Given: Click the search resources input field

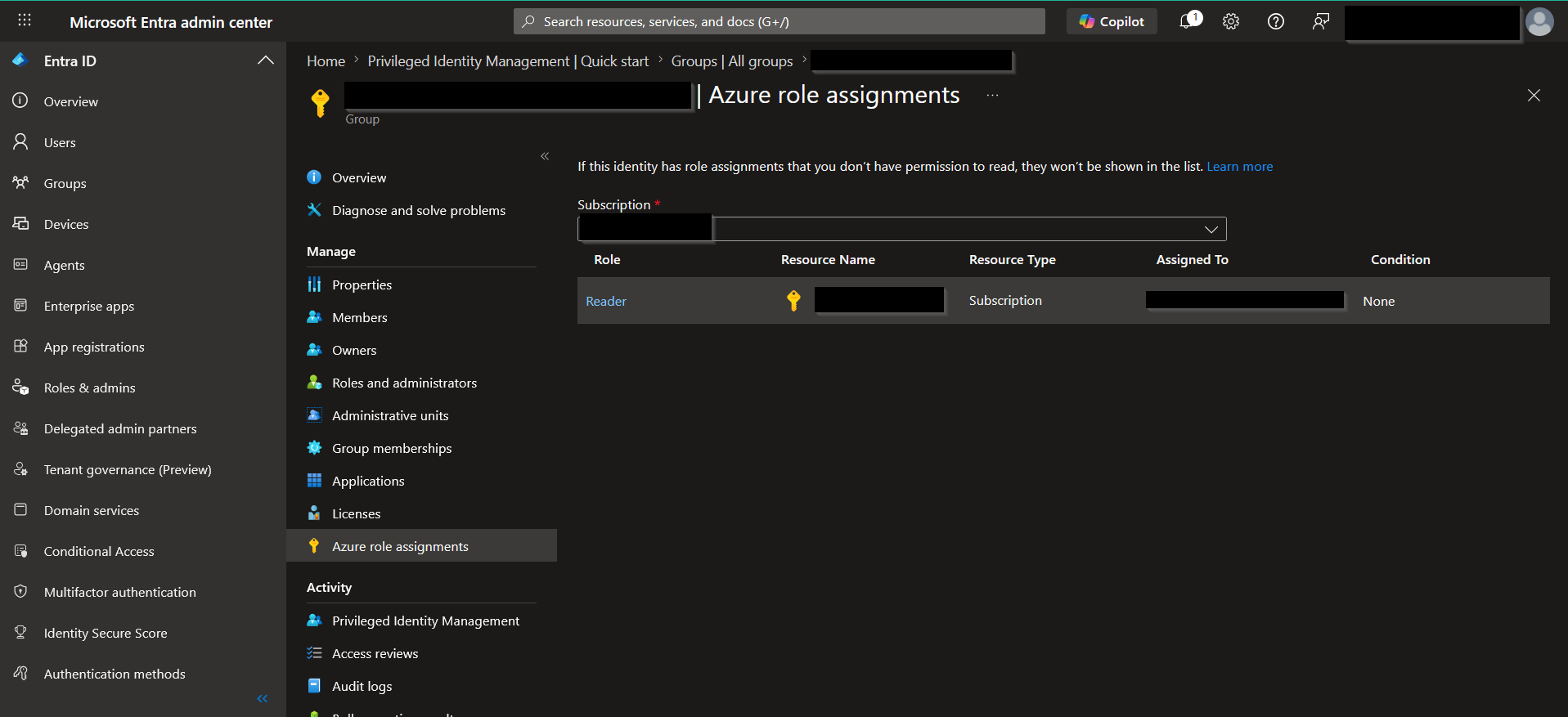Looking at the screenshot, I should [779, 21].
